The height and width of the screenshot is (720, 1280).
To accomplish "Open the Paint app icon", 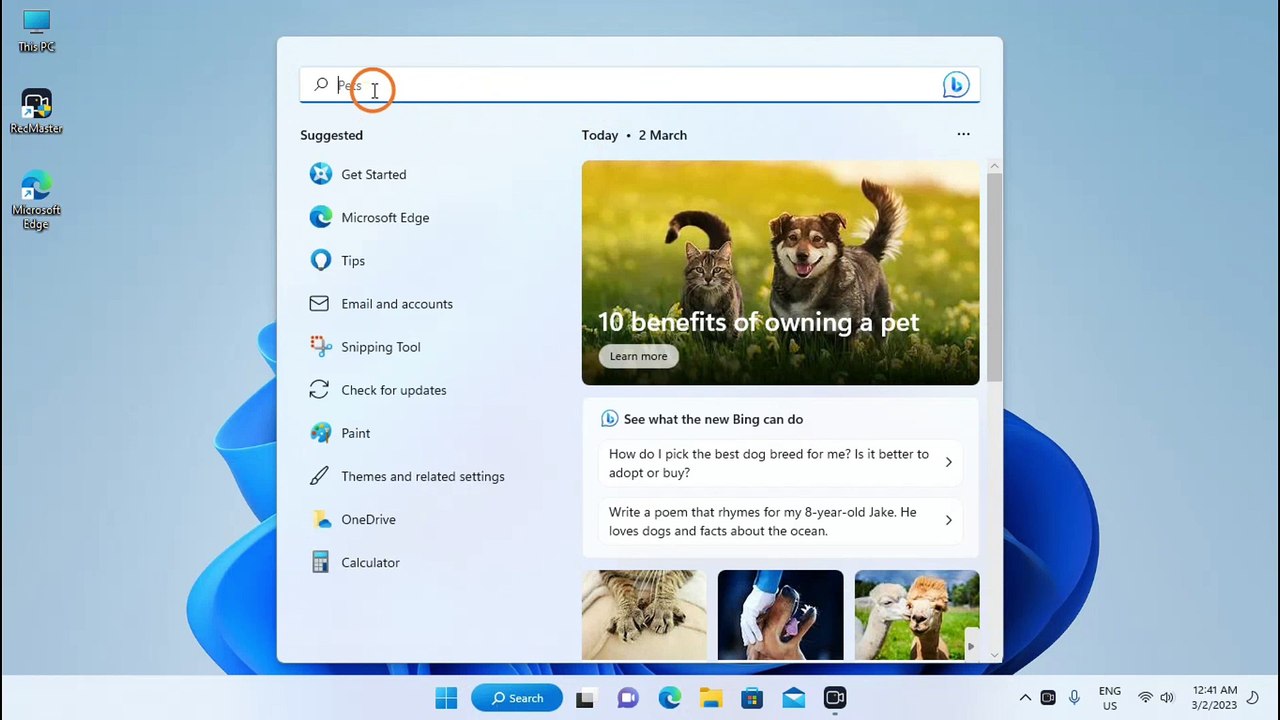I will point(320,433).
